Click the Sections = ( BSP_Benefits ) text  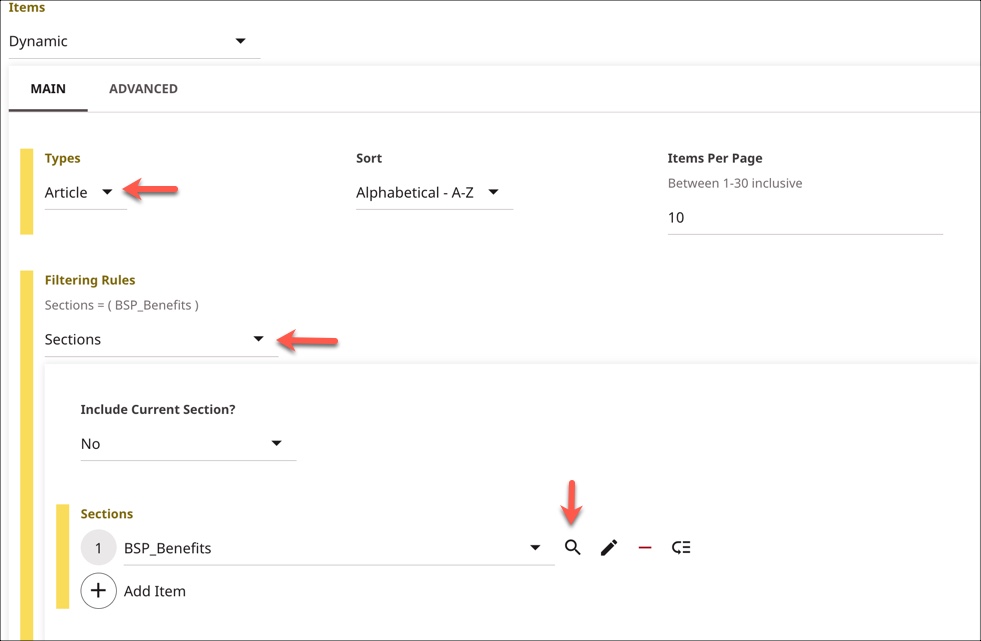click(121, 305)
